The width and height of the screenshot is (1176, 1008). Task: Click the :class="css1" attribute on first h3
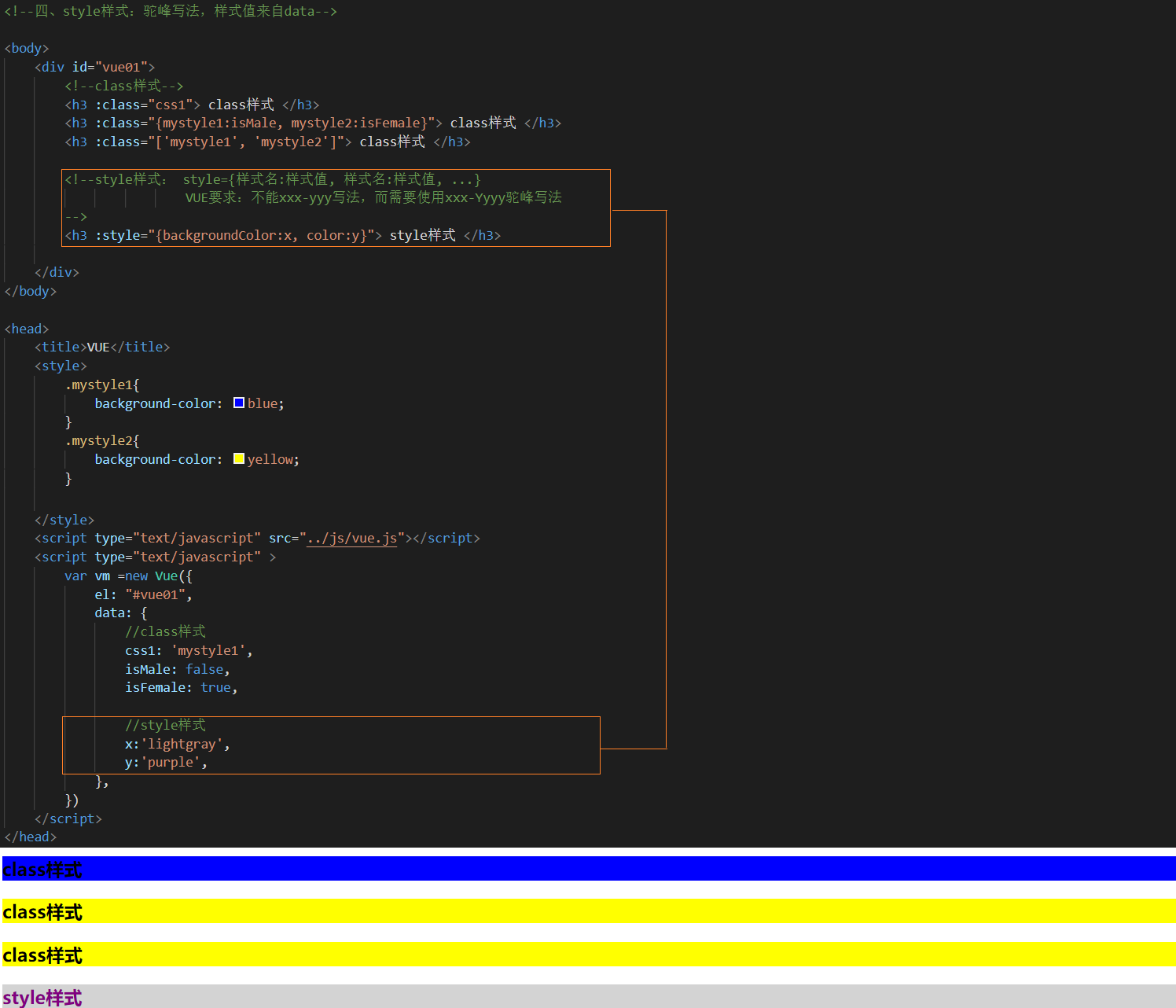pyautogui.click(x=147, y=105)
